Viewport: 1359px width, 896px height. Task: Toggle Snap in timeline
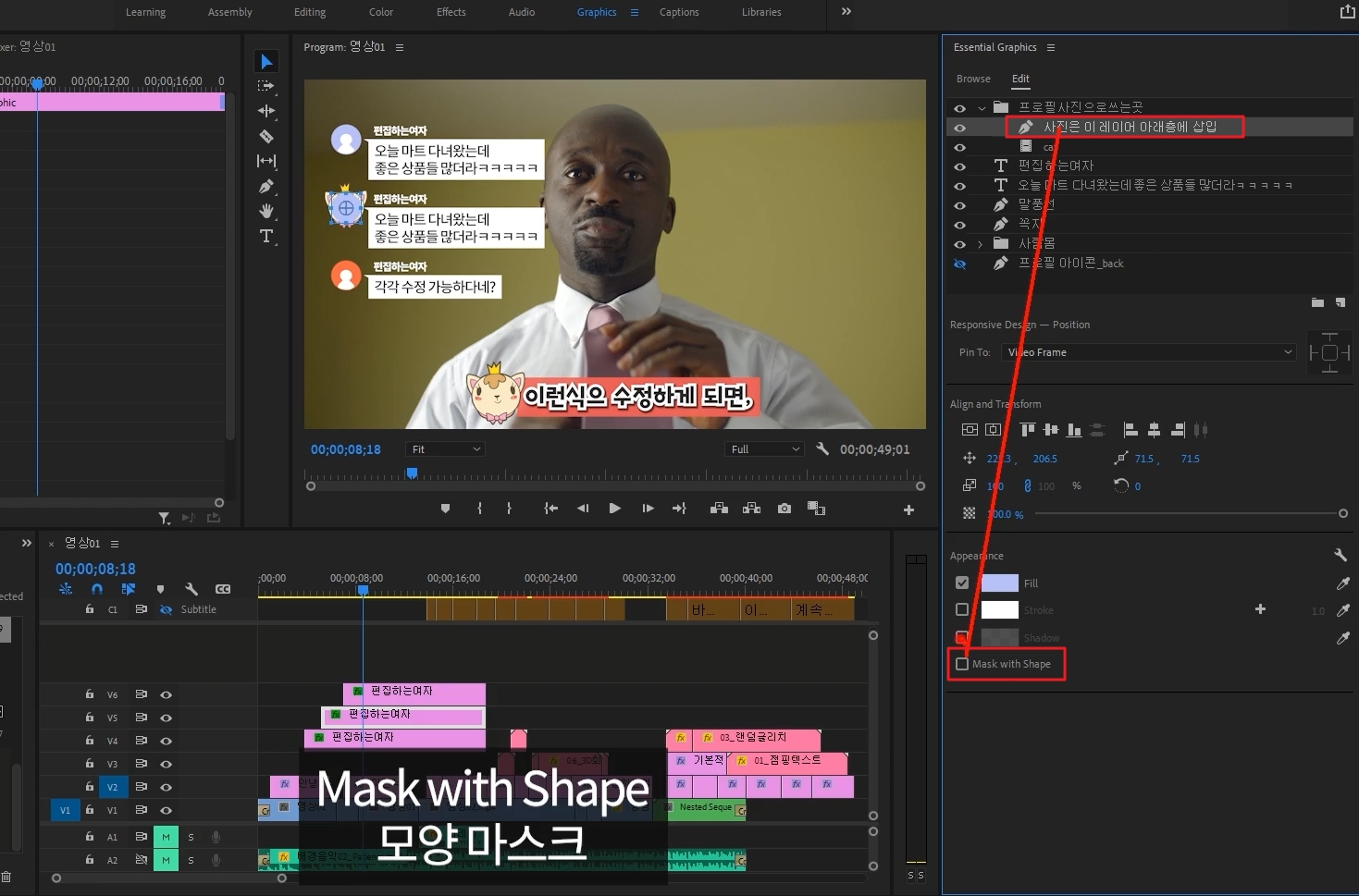97,589
